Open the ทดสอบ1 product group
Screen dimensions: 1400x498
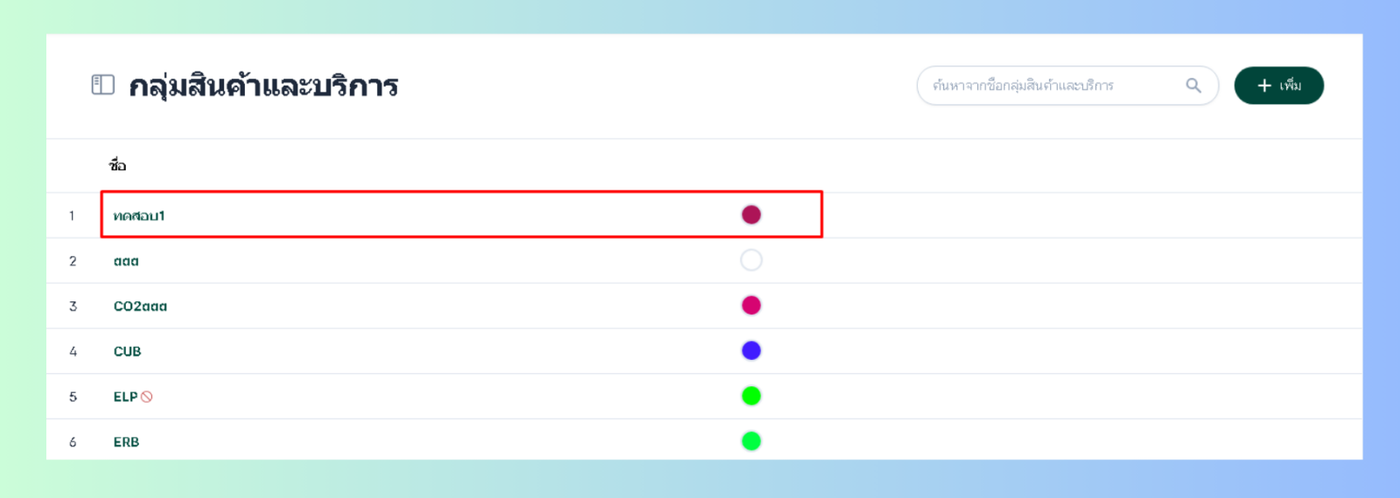click(x=139, y=215)
